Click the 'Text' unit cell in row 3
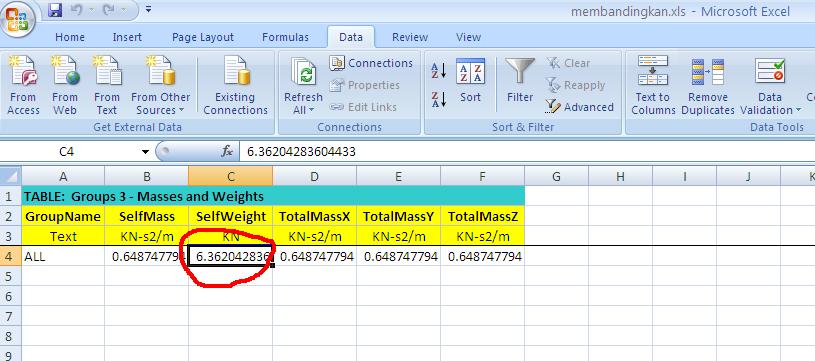This screenshot has width=815, height=361. (x=63, y=236)
